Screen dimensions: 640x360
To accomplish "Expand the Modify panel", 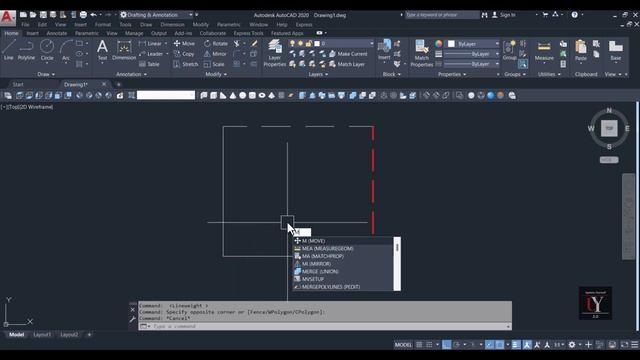I will tap(216, 74).
